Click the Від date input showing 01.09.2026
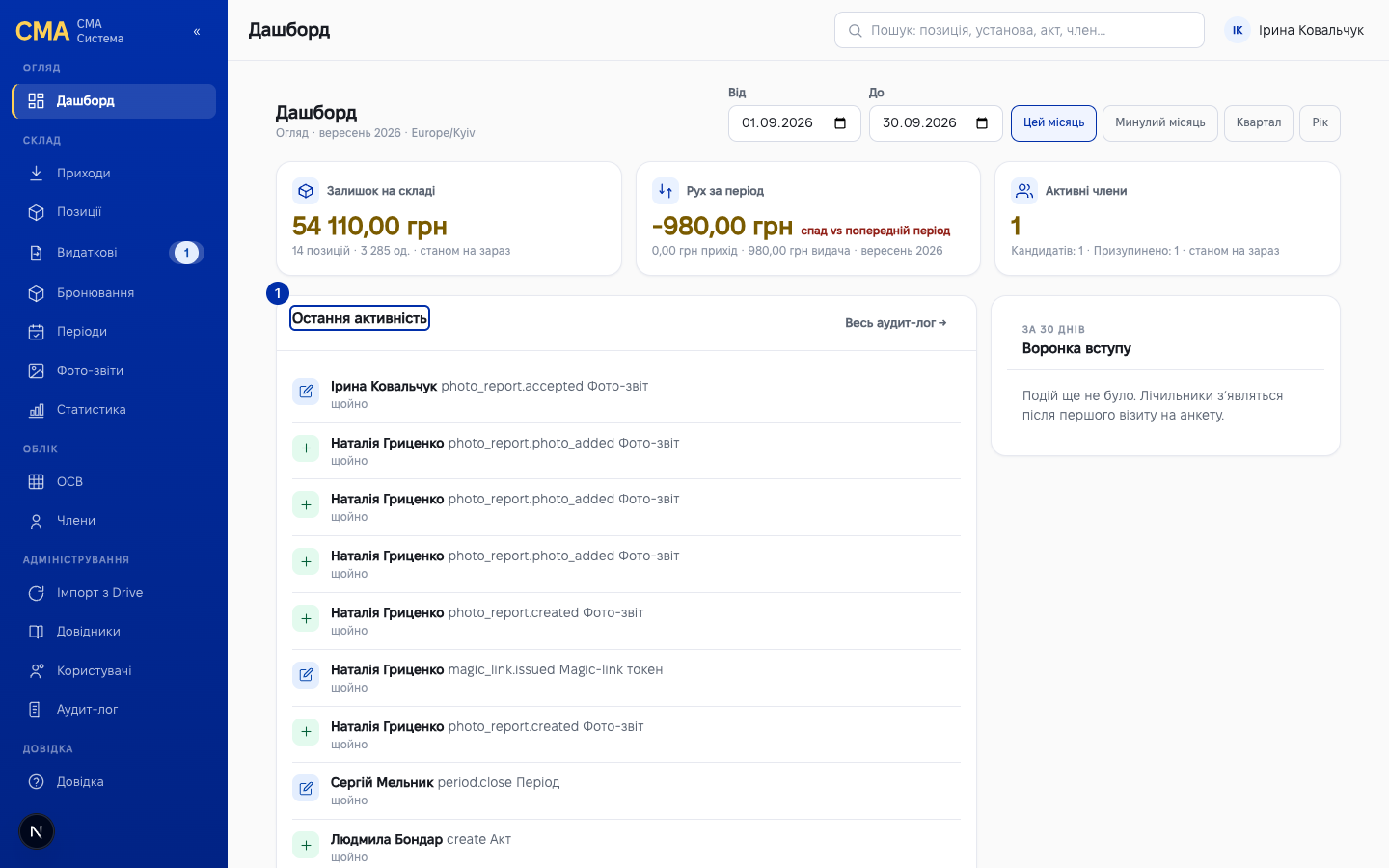Image resolution: width=1389 pixels, height=868 pixels. coord(795,123)
